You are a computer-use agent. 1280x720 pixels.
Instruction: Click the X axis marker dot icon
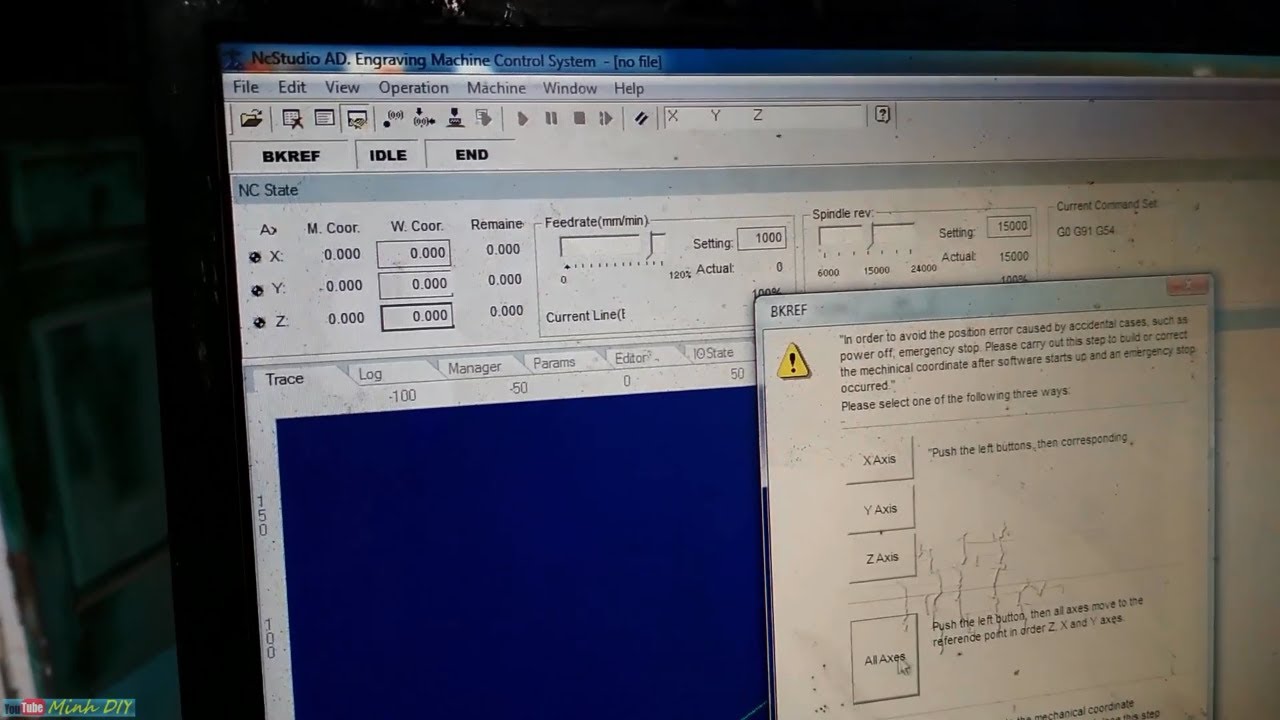coord(255,257)
